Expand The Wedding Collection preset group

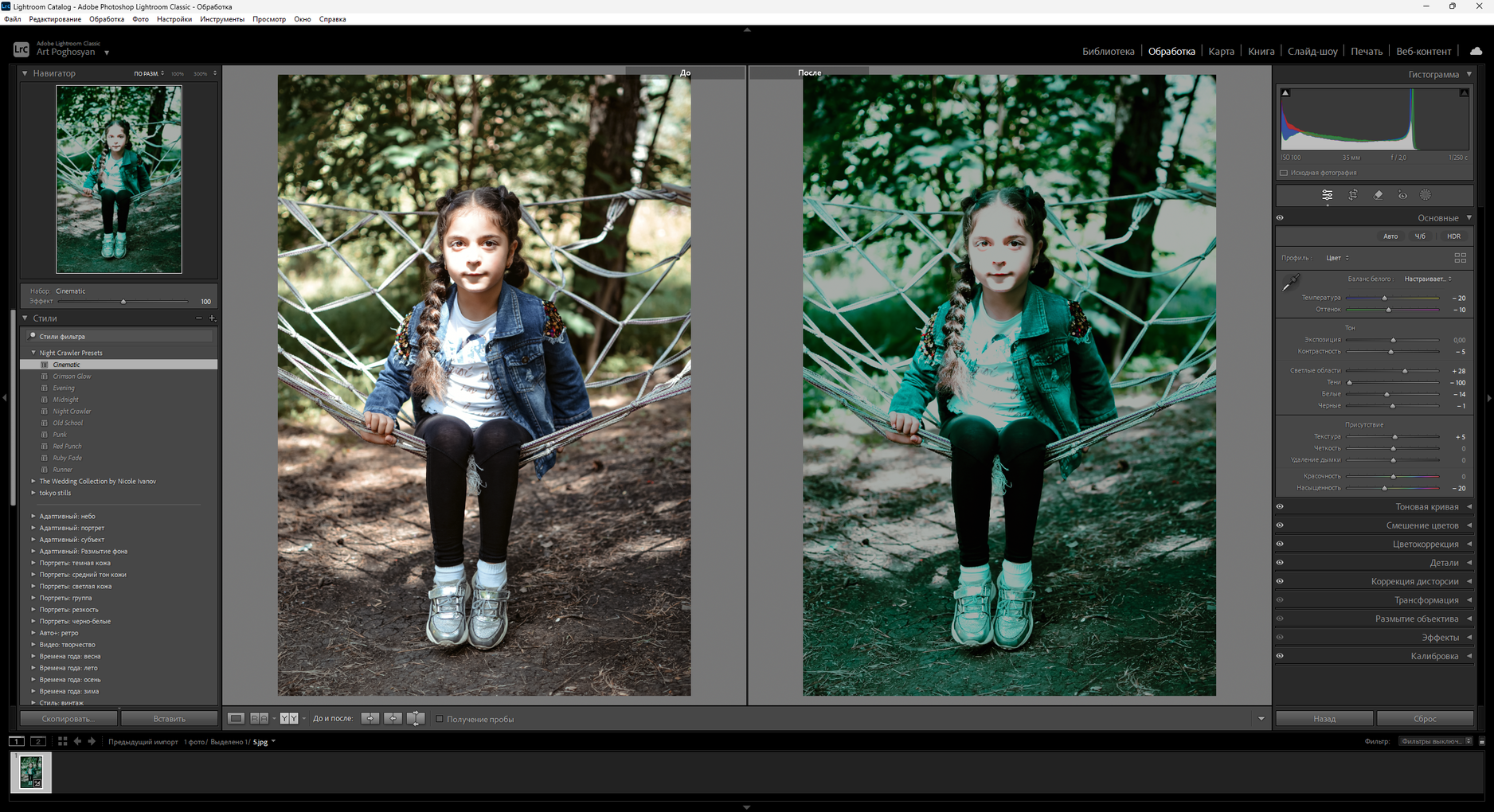point(33,482)
